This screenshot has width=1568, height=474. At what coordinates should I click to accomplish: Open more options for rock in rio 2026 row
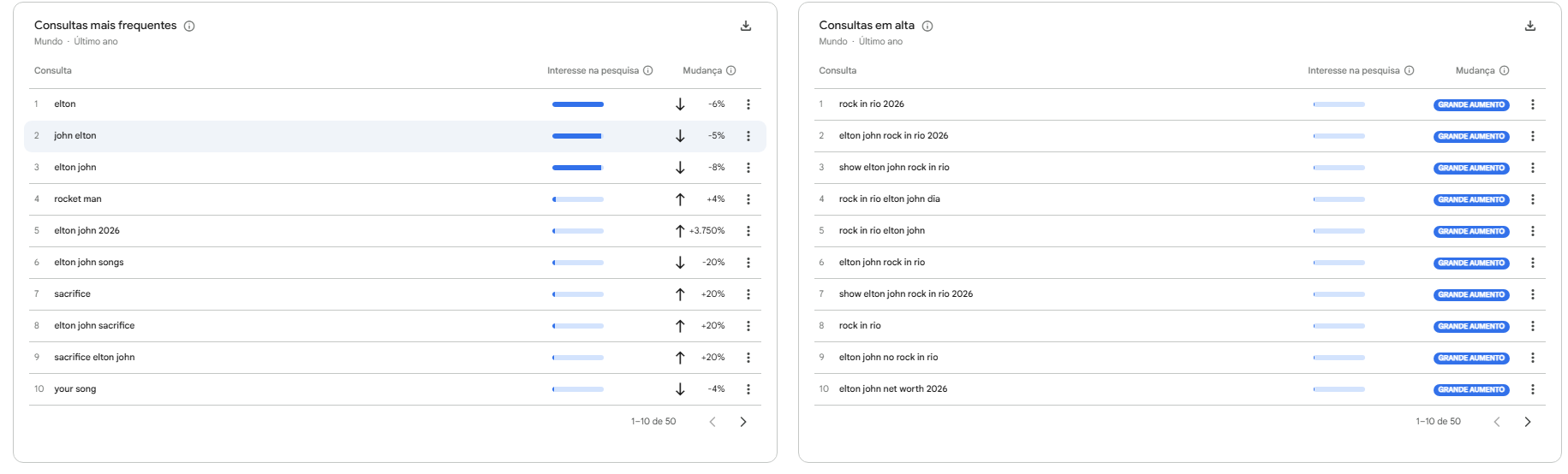click(1533, 104)
